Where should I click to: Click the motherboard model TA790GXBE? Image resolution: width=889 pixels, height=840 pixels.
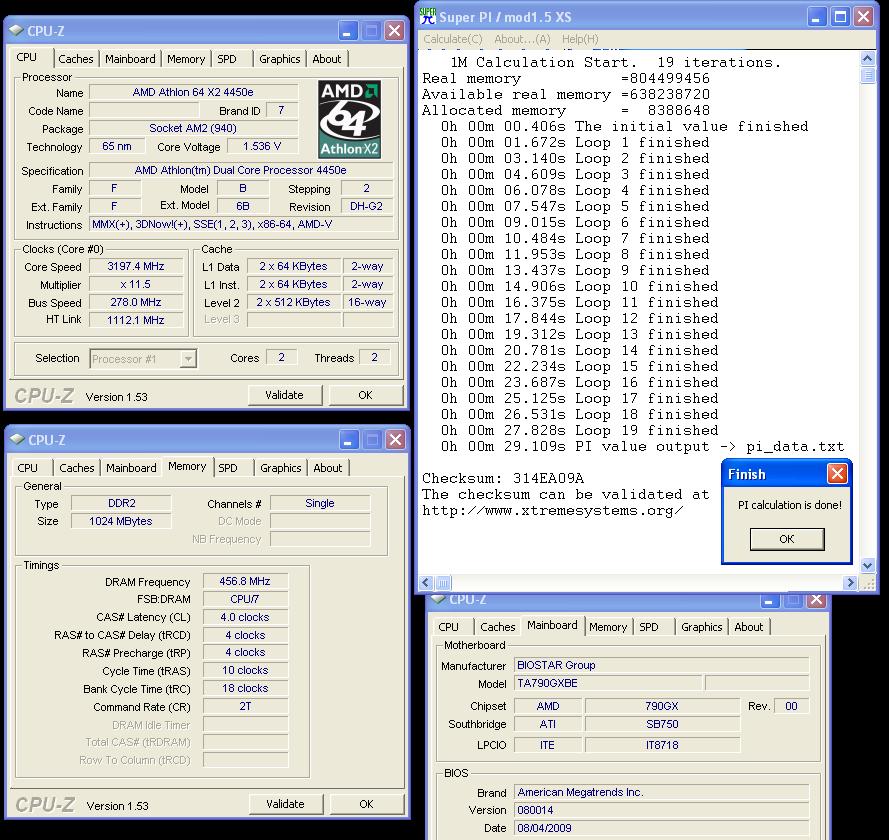(x=608, y=684)
